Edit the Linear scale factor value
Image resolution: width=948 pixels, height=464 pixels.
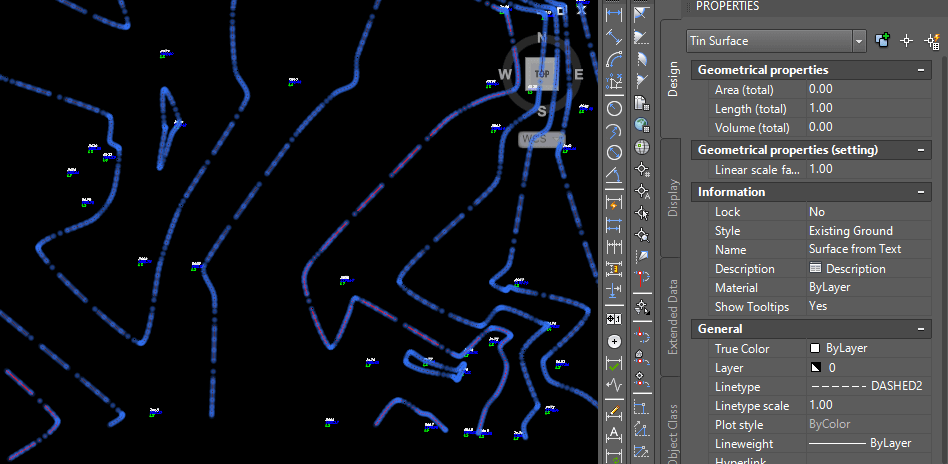pos(869,169)
